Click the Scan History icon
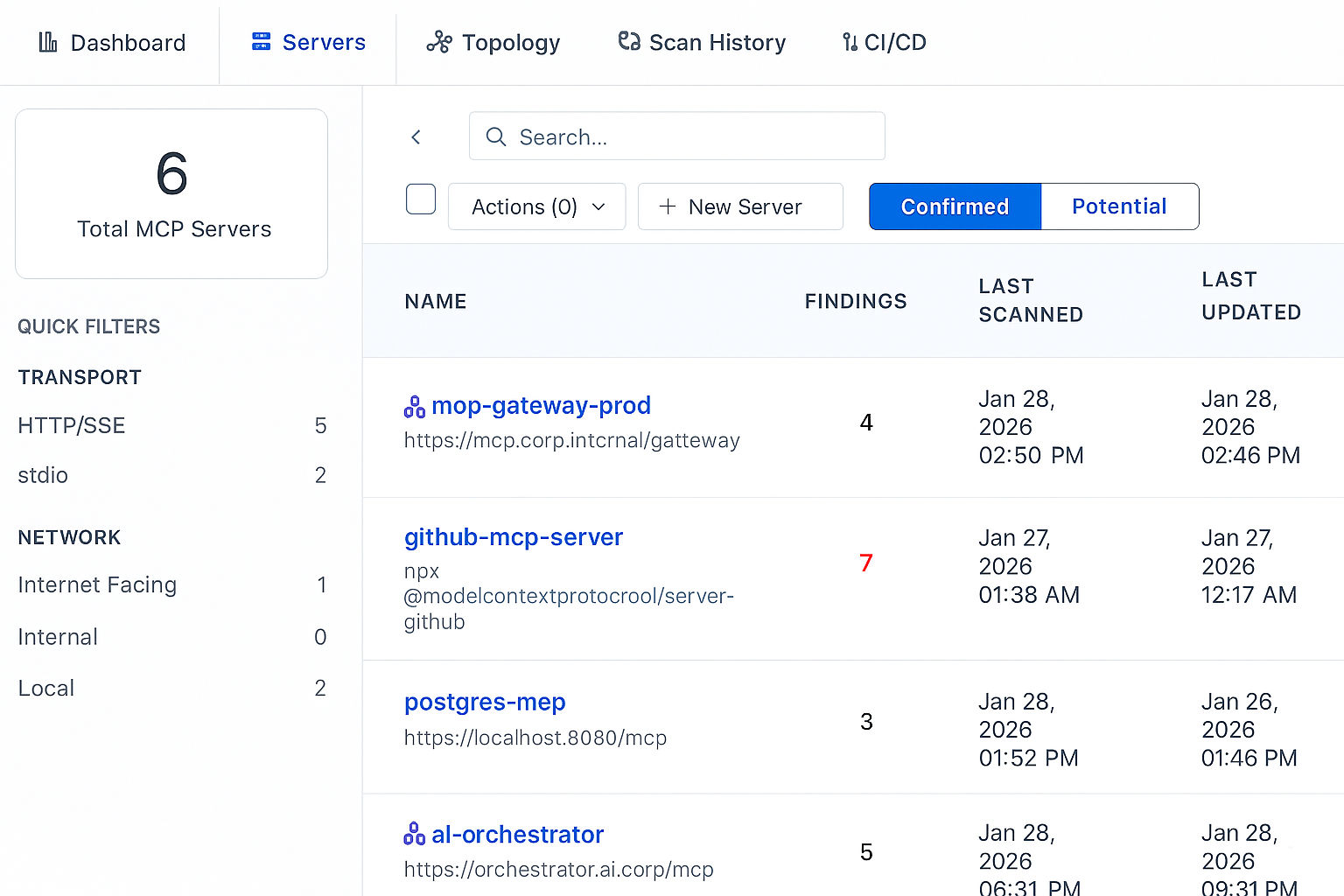Viewport: 1344px width, 896px height. point(629,42)
